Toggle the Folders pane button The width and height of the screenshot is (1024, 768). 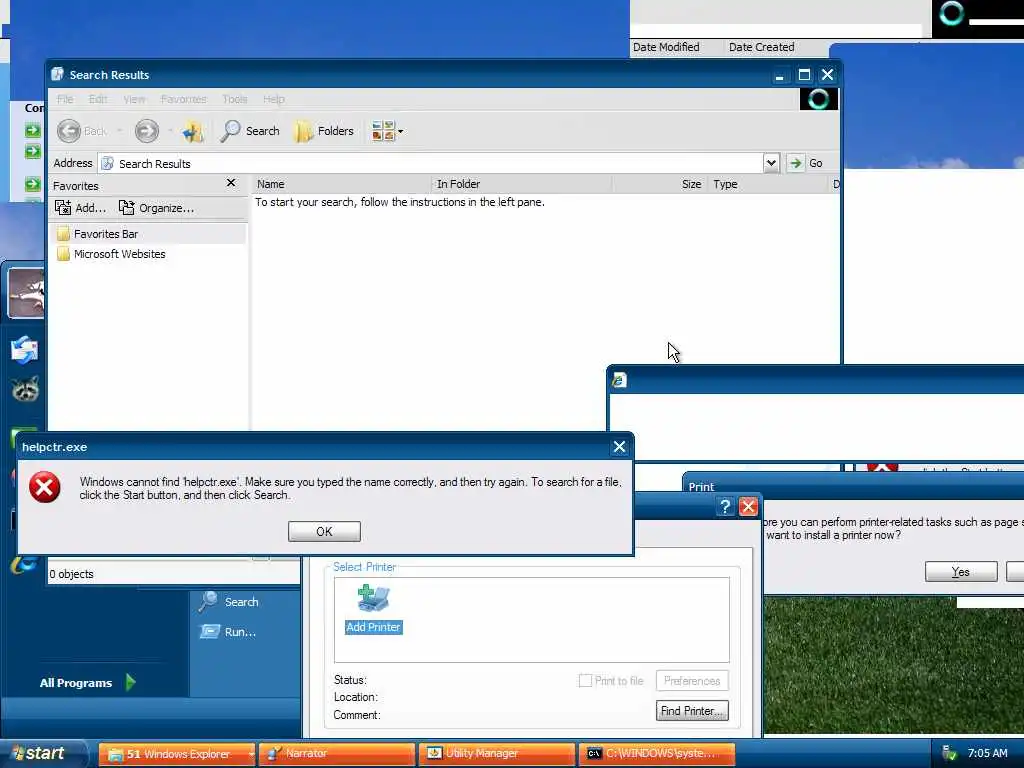(325, 131)
